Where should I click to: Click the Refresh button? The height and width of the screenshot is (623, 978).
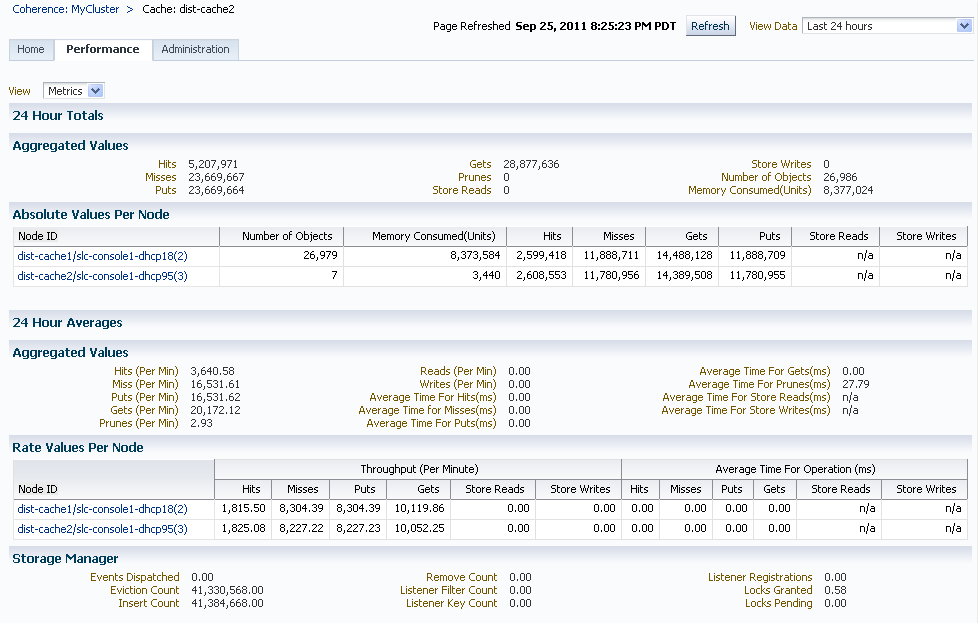[x=710, y=26]
